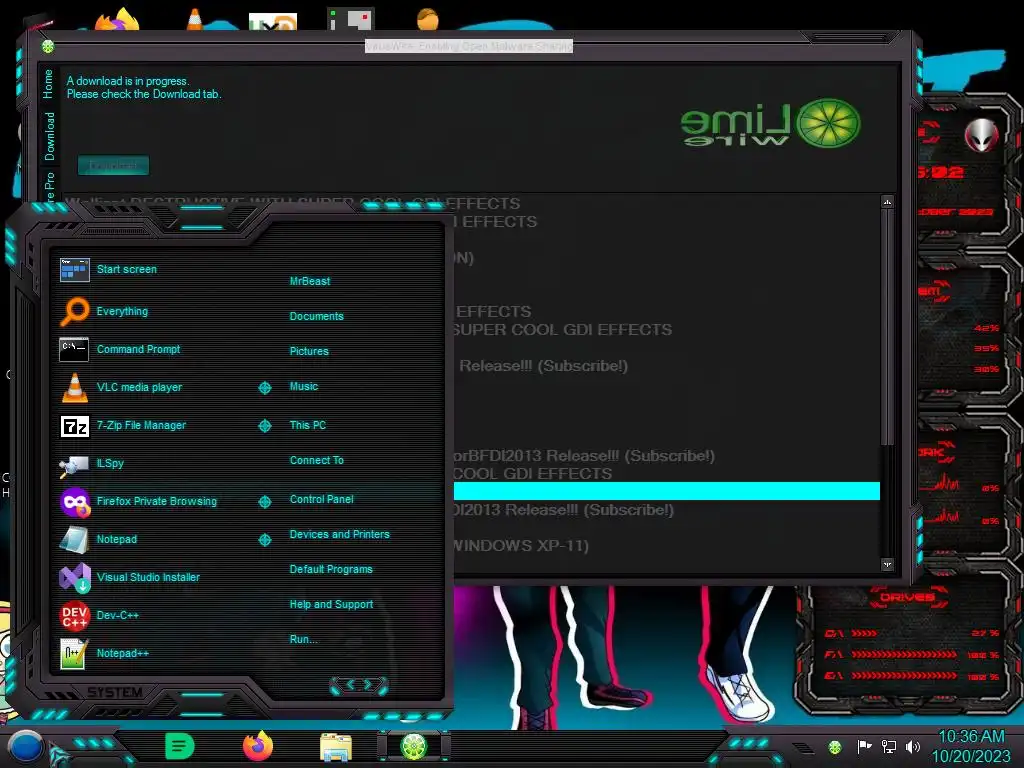
Task: Select the cyan highlighted result row
Action: pos(667,491)
